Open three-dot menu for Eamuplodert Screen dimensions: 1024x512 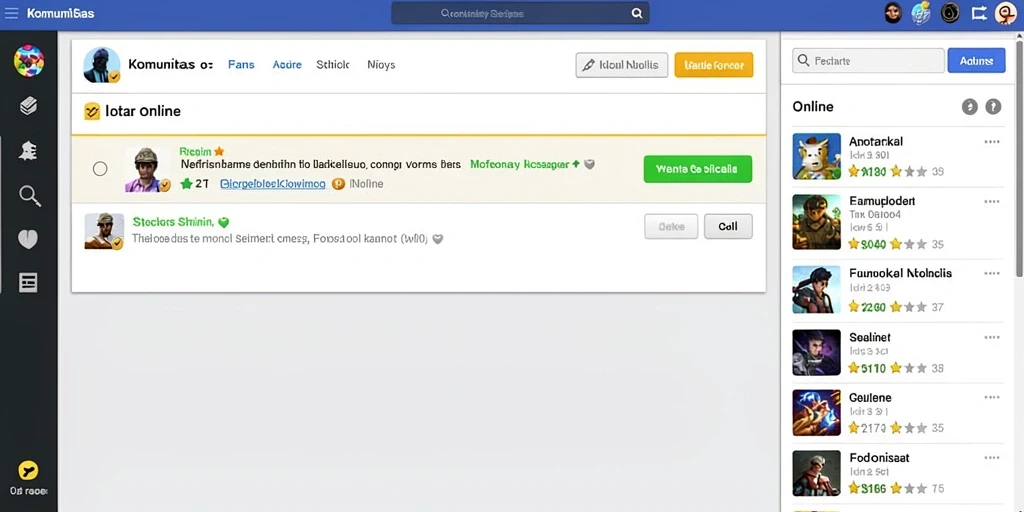(x=991, y=202)
